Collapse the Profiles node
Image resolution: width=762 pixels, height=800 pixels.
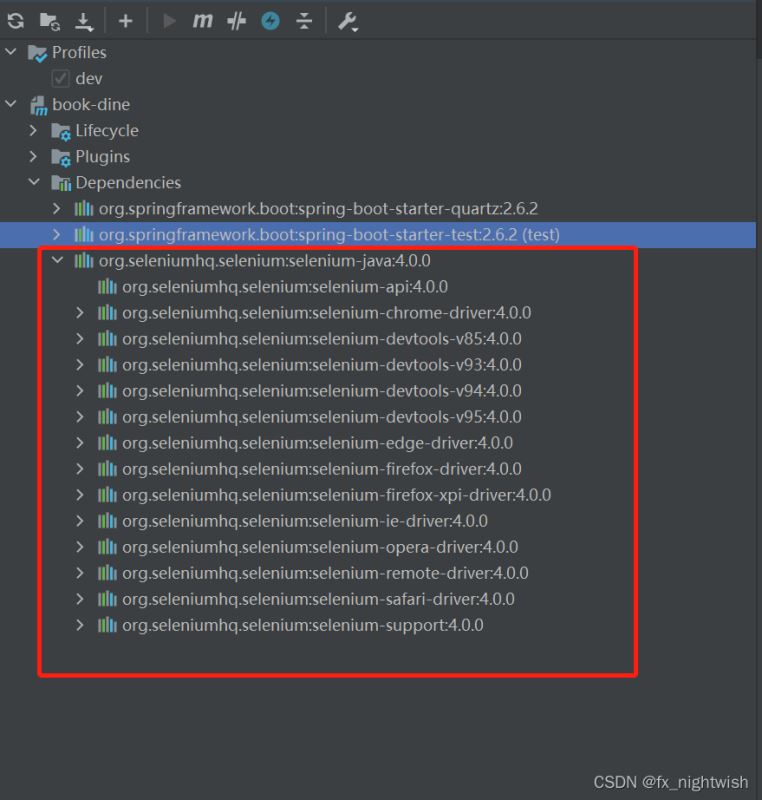(x=11, y=52)
